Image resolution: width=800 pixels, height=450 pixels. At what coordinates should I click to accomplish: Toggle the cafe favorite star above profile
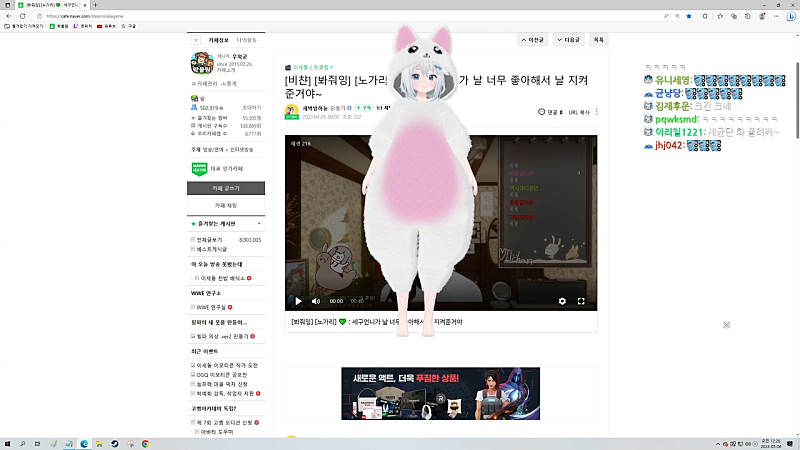pos(196,40)
